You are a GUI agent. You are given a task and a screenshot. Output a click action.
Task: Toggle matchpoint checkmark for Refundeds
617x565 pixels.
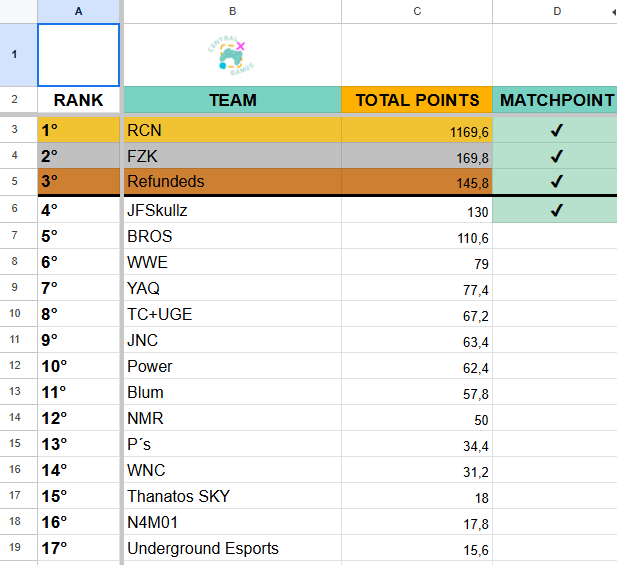(x=556, y=181)
